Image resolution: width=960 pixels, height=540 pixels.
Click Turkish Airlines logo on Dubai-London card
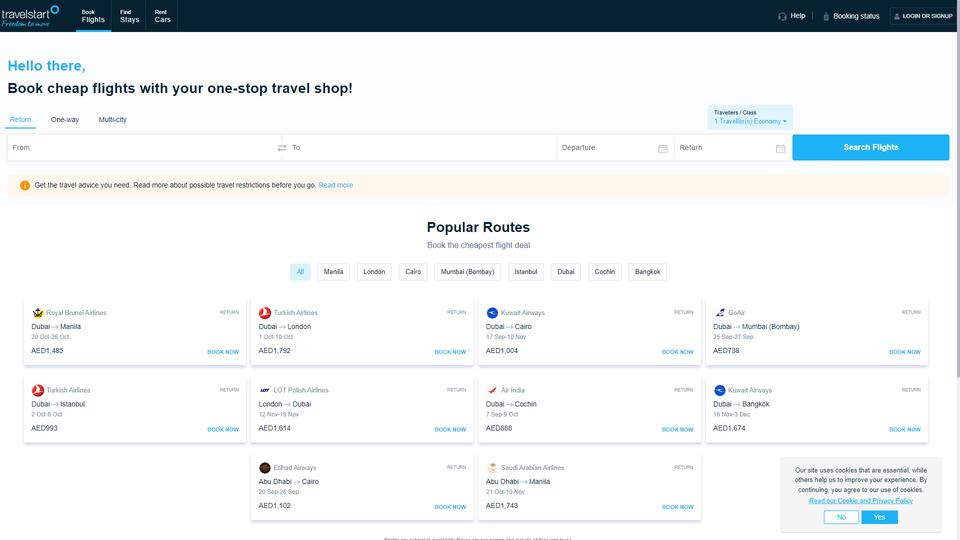coord(264,313)
